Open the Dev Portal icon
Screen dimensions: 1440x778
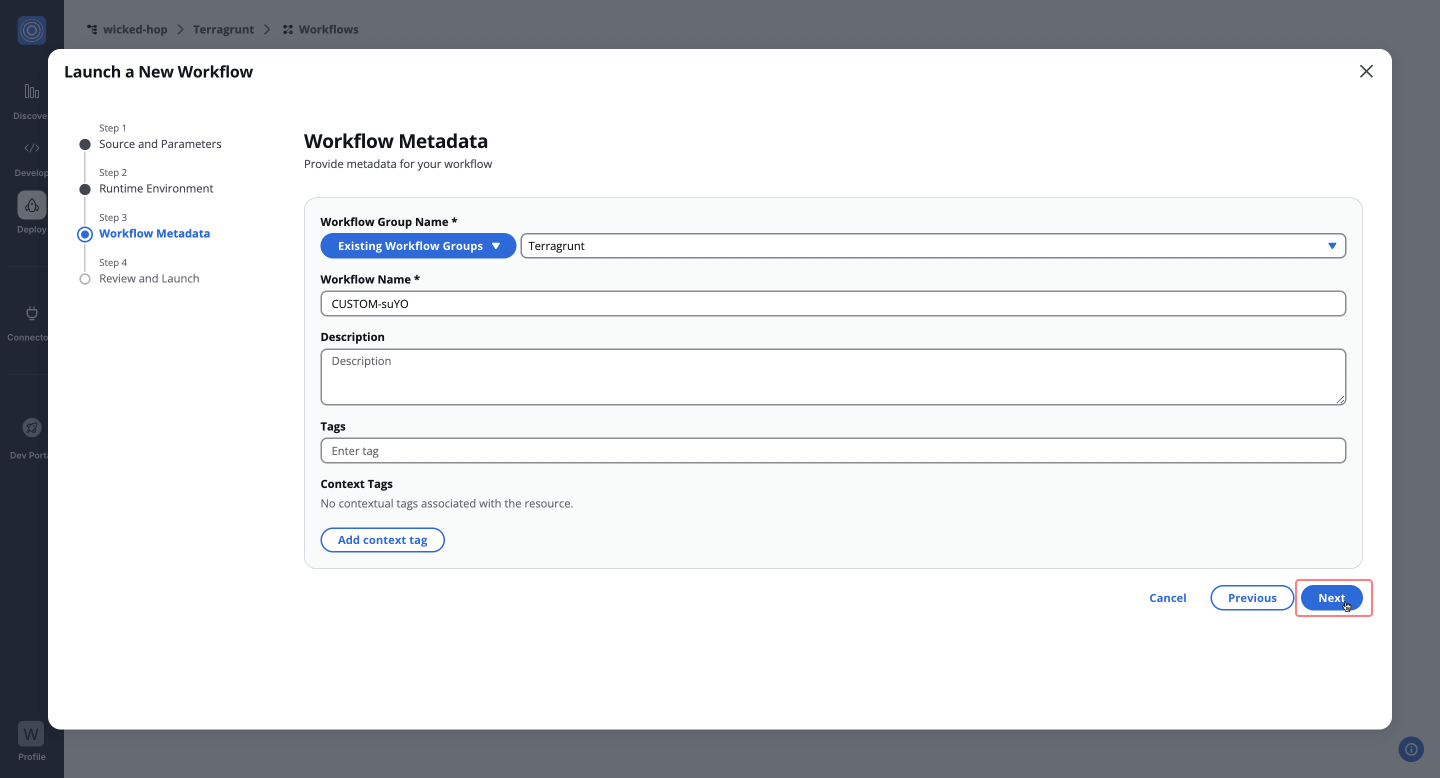coord(31,428)
